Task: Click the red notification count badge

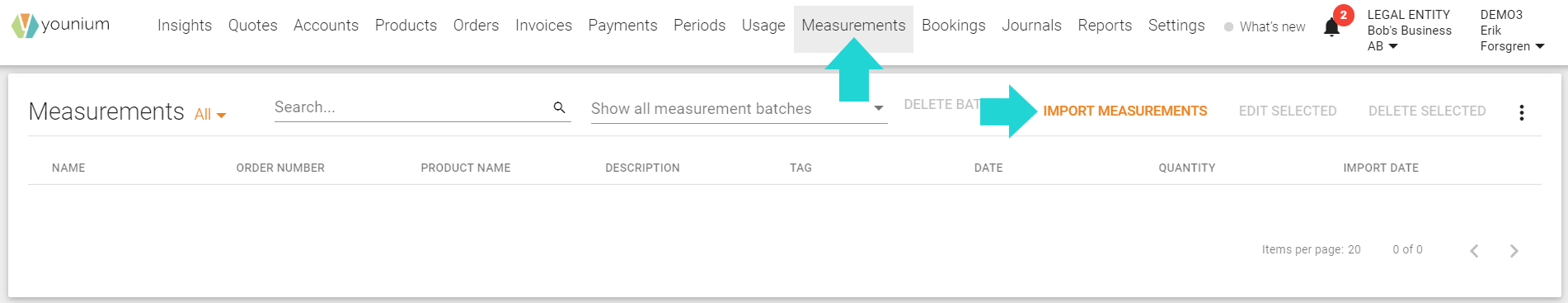Action: coord(1343,15)
